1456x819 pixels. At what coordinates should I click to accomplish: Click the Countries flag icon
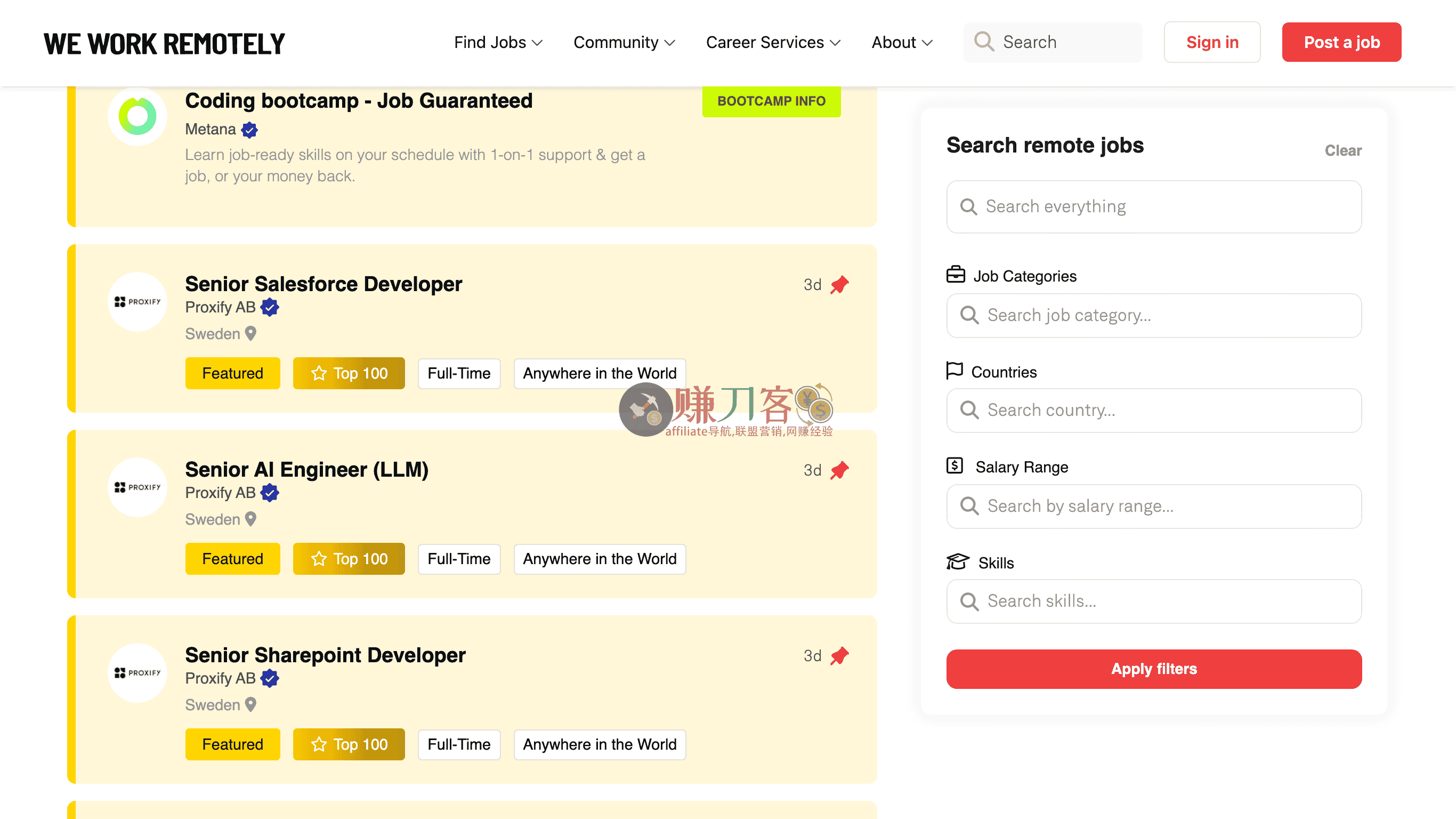tap(954, 371)
